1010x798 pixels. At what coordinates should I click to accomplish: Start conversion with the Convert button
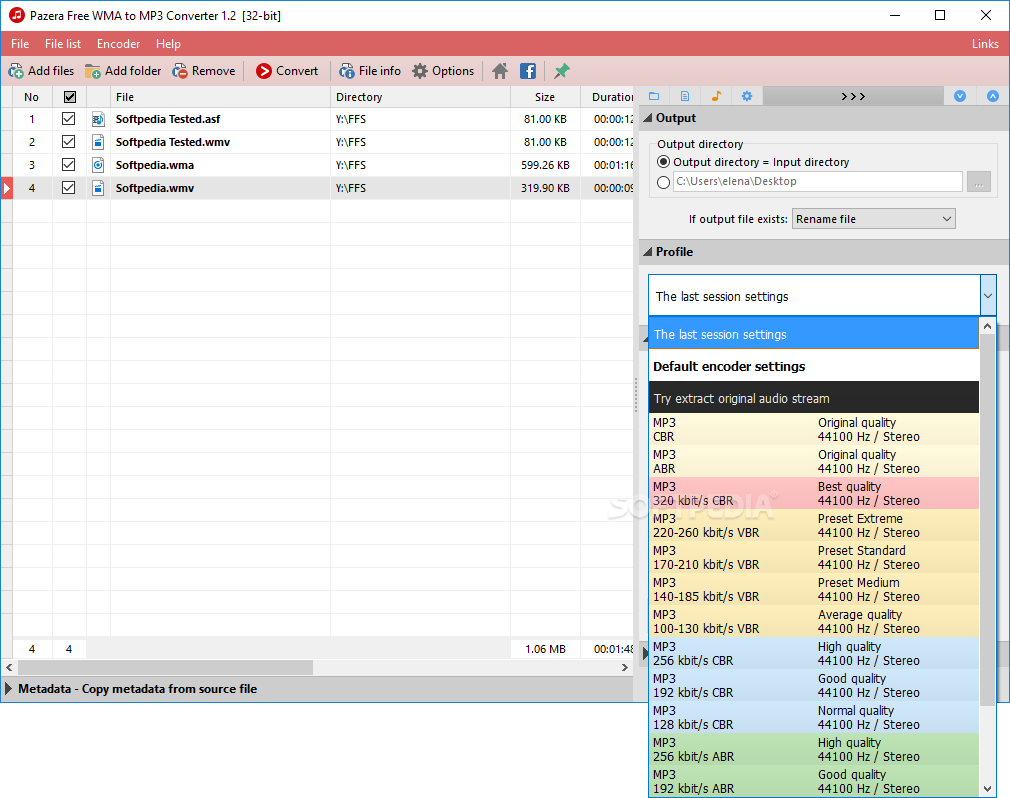[287, 71]
